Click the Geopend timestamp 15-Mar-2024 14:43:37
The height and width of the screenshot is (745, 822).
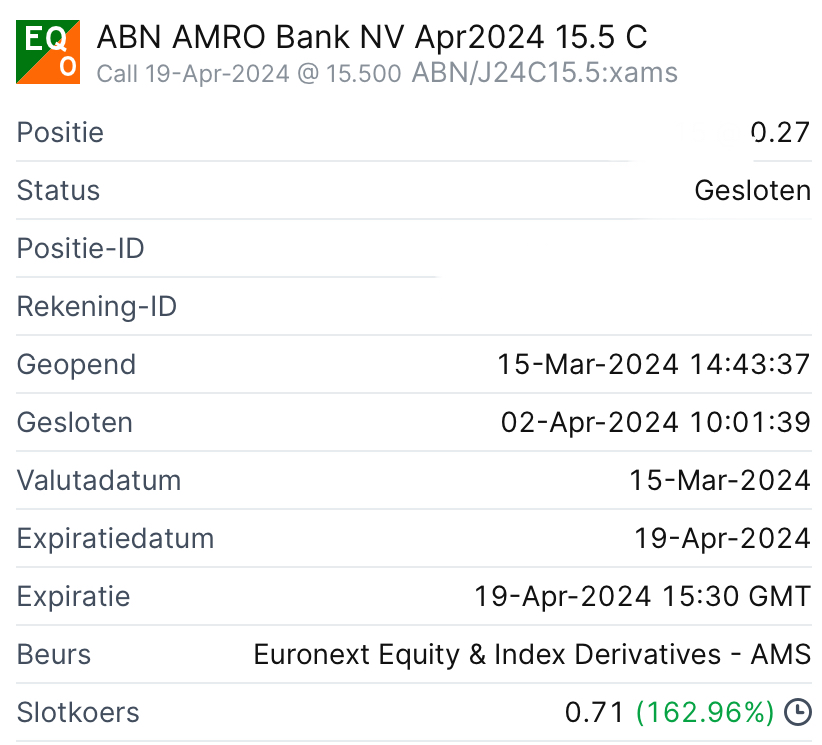click(653, 364)
